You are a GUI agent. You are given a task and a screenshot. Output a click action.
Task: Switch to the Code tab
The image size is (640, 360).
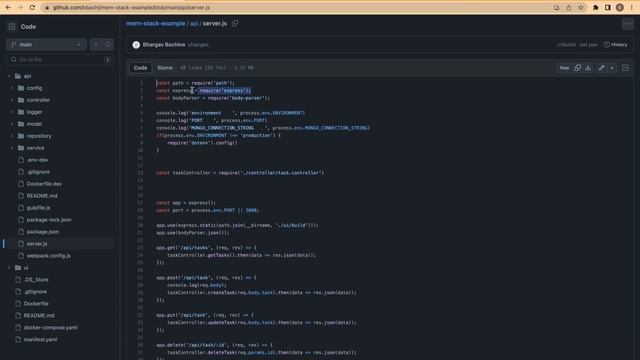[140, 68]
